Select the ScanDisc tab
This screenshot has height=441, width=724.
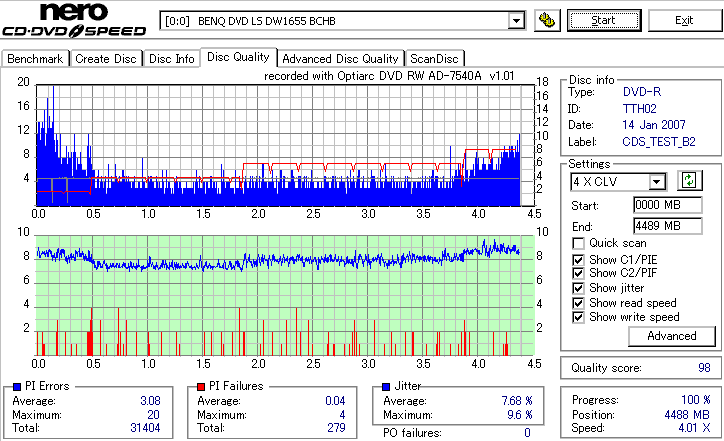pos(434,59)
